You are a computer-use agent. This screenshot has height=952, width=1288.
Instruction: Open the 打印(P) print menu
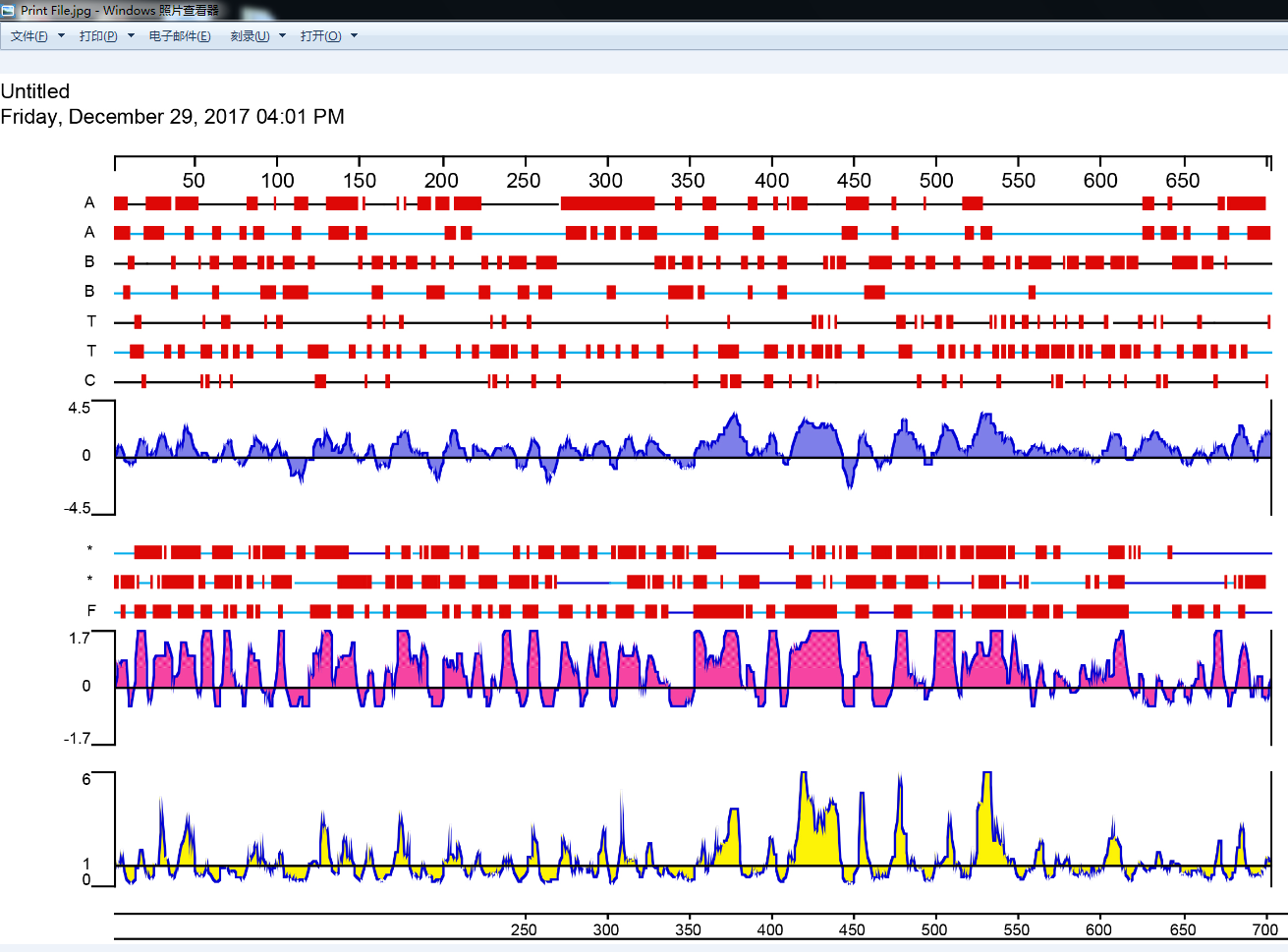coord(98,36)
